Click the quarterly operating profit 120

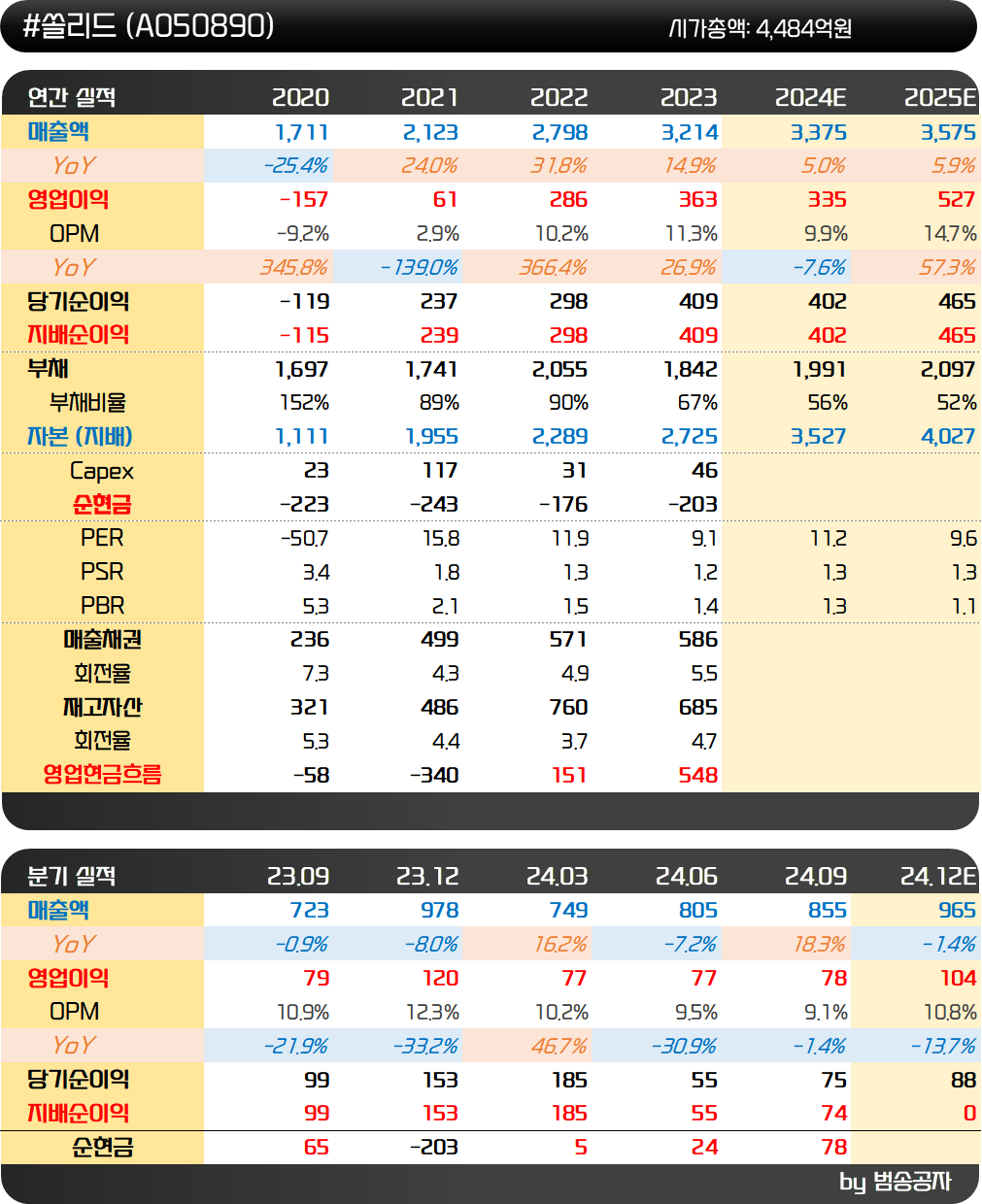click(x=440, y=978)
